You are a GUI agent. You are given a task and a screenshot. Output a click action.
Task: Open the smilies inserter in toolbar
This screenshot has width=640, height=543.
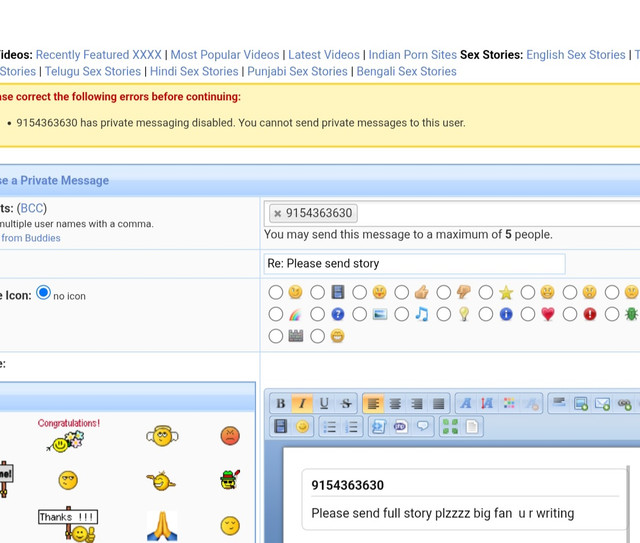[302, 427]
